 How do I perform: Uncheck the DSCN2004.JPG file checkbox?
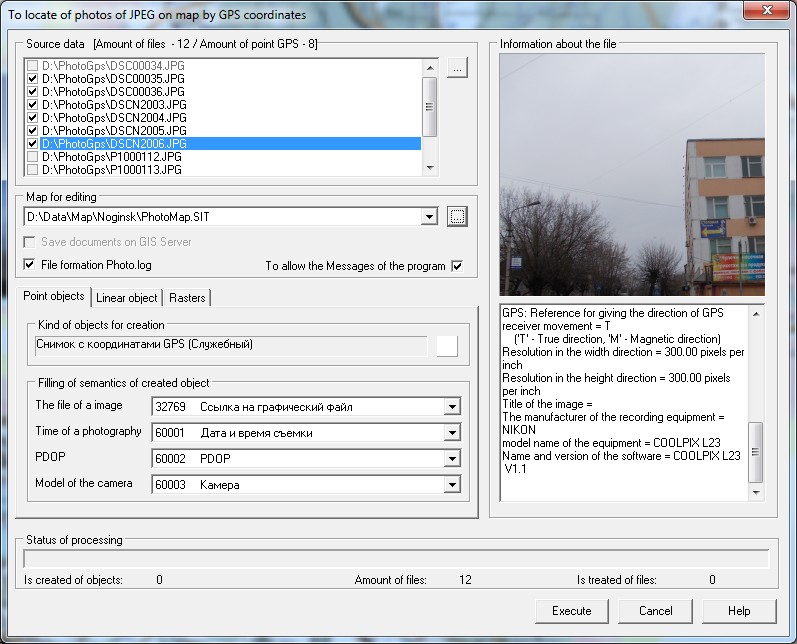[x=32, y=117]
